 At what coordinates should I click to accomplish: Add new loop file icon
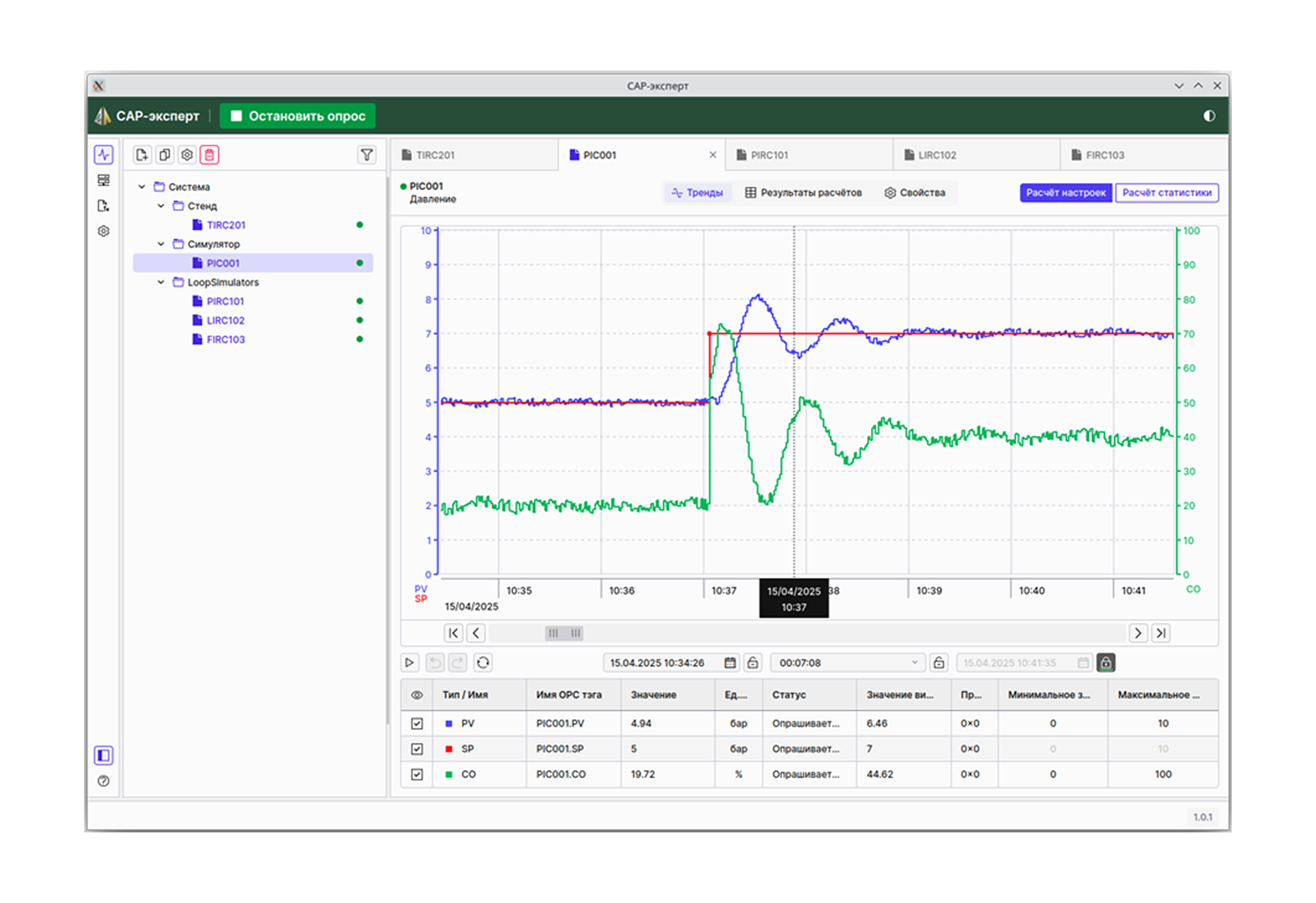[142, 155]
